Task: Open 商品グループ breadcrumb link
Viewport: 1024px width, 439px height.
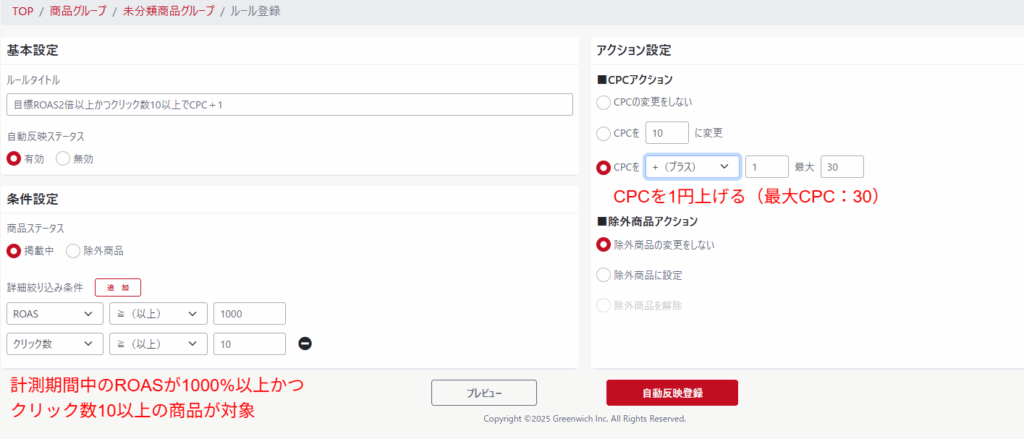Action: (80, 11)
